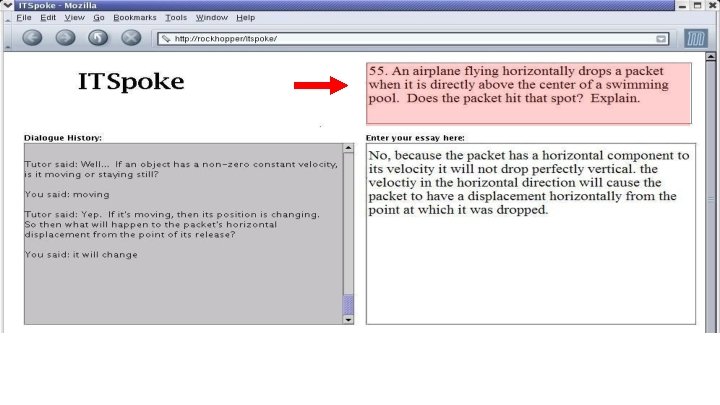Click dialogue history scroll down arrow

[348, 320]
